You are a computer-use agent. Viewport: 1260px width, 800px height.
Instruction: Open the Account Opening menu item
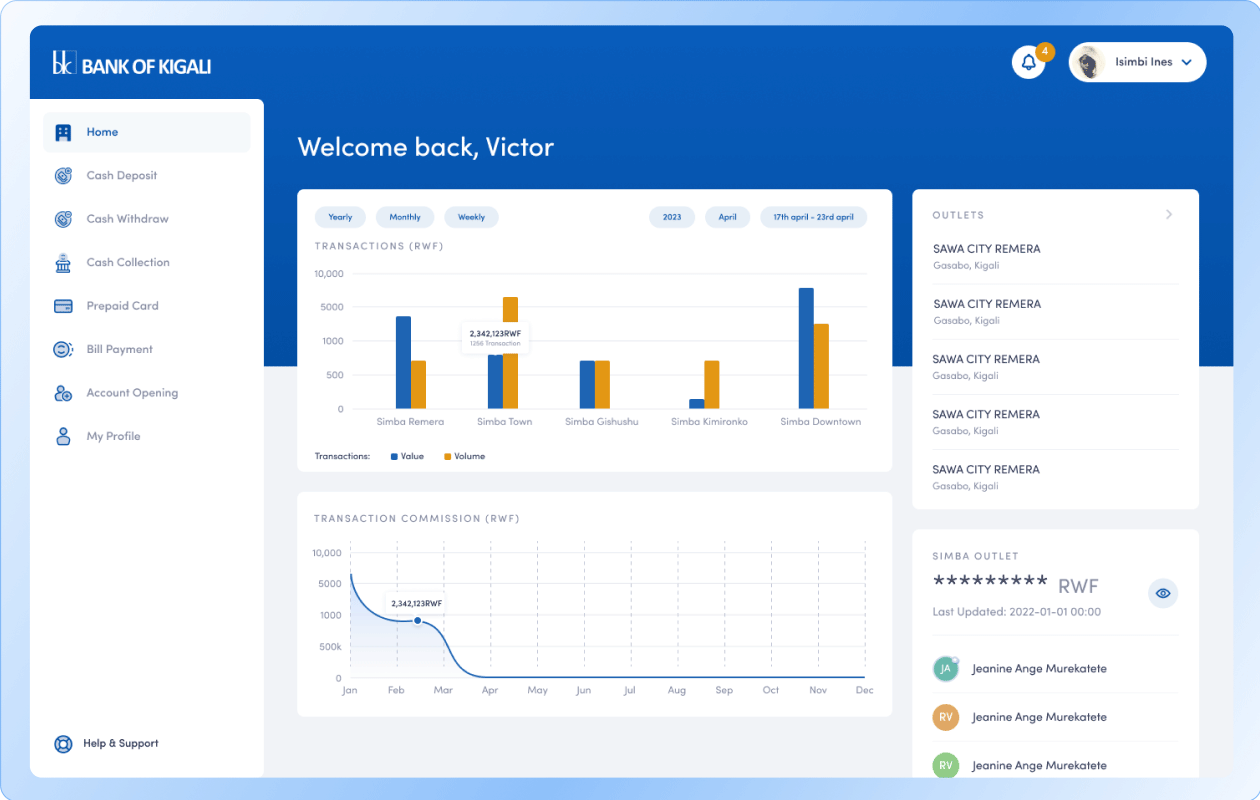tap(132, 393)
